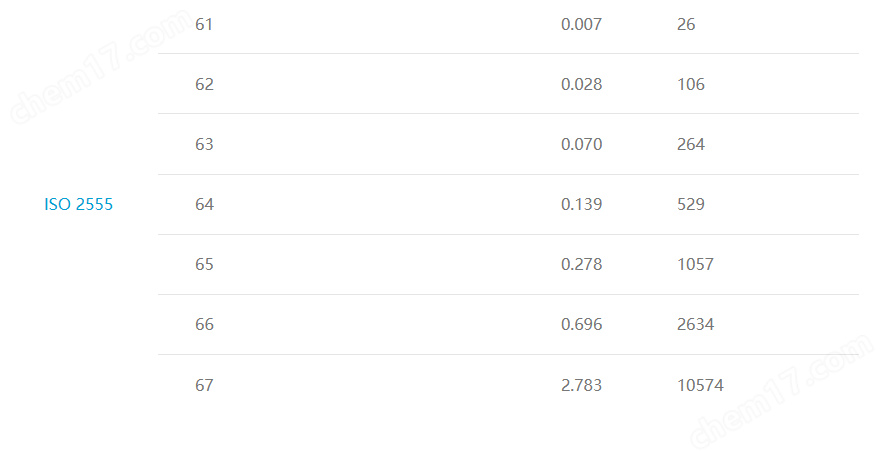Select spindle number 61 cell
The width and height of the screenshot is (885, 460).
pyautogui.click(x=204, y=24)
